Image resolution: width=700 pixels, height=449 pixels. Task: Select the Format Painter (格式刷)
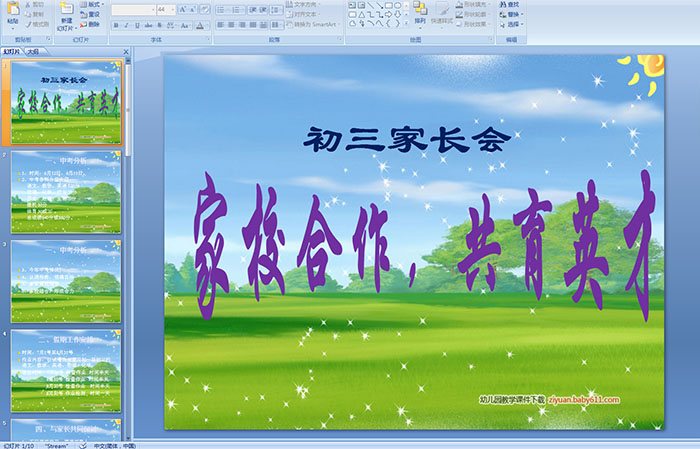(x=37, y=24)
